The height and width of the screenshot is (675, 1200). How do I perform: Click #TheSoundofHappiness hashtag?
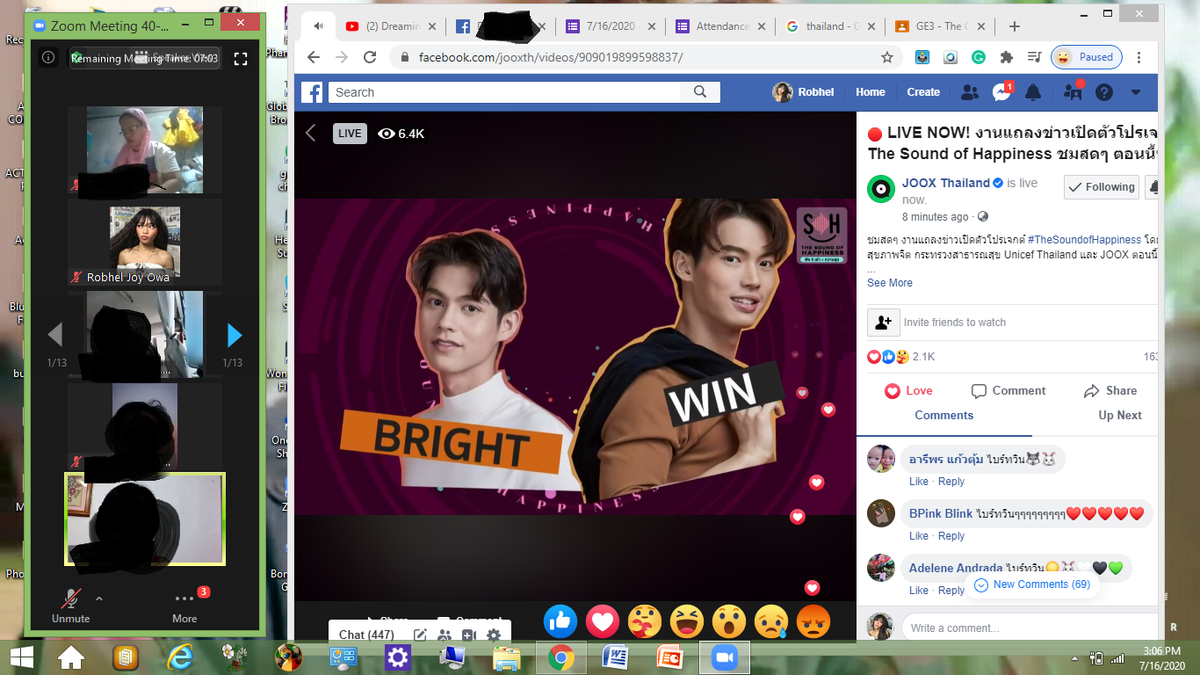pyautogui.click(x=1083, y=240)
